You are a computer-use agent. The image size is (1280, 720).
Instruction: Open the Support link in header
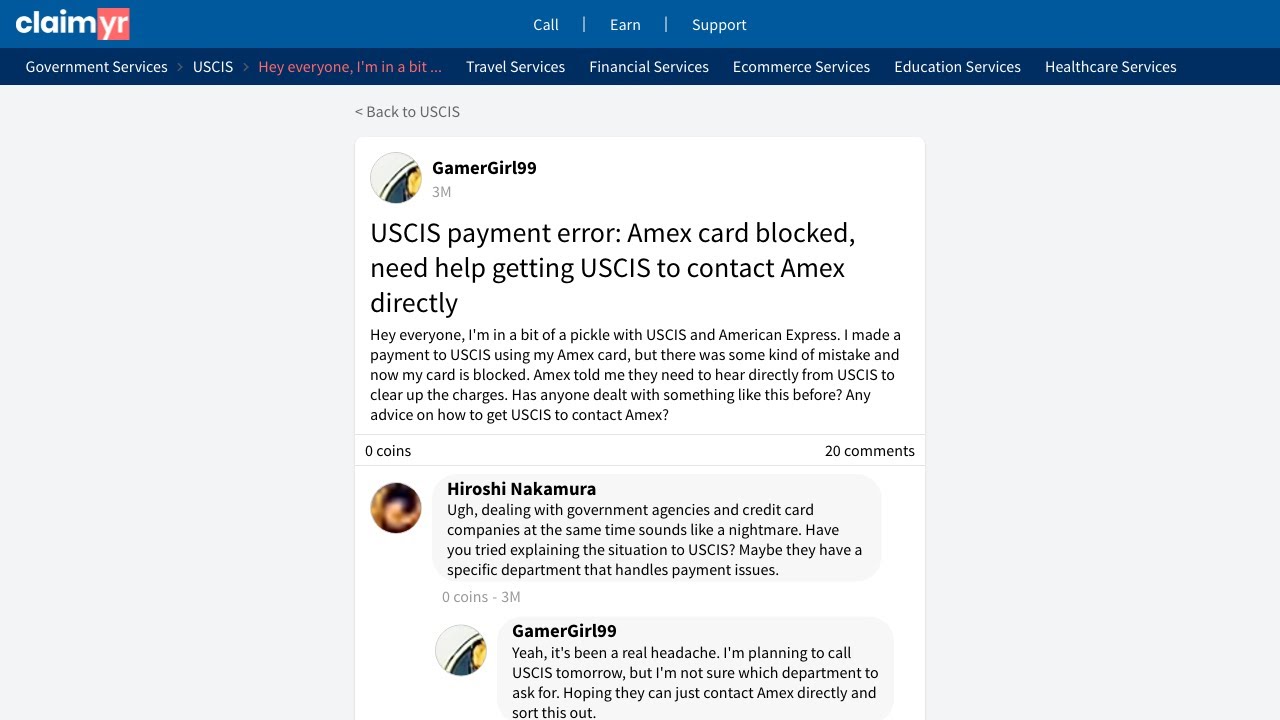(x=719, y=25)
